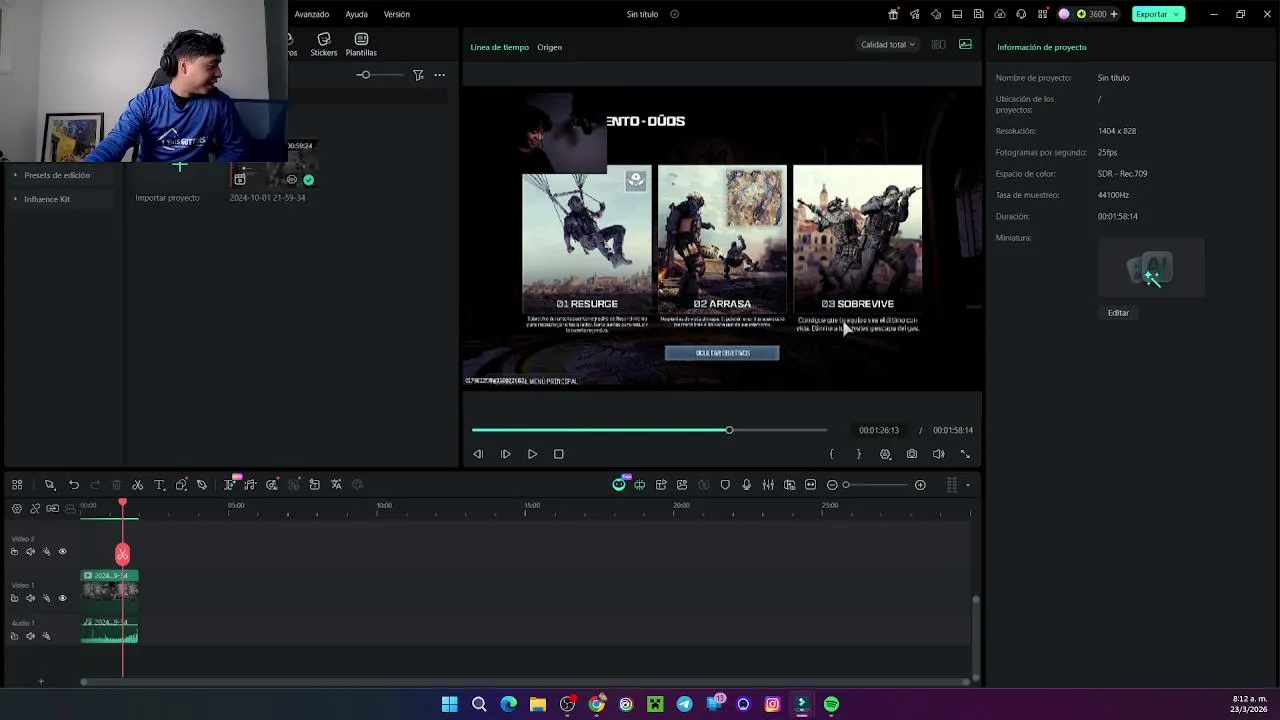Screen dimensions: 1280x720
Task: Open the three-dot more menu in media panel
Action: pyautogui.click(x=439, y=75)
